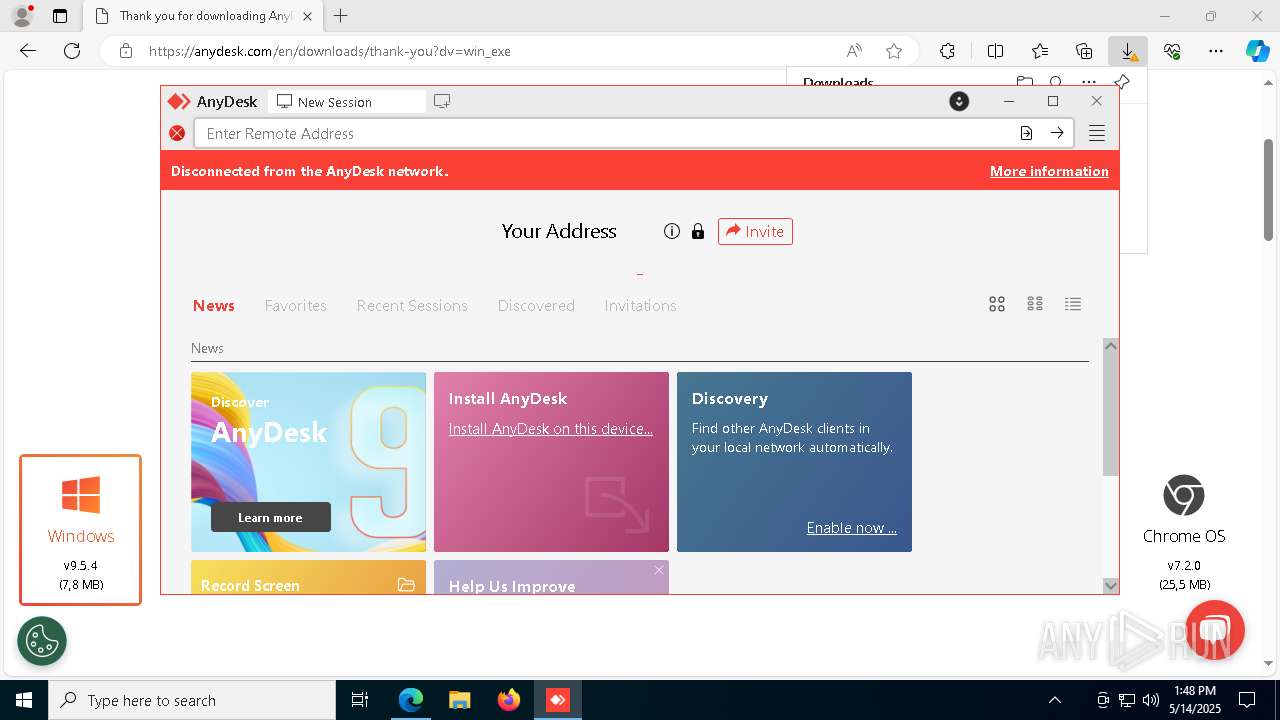Viewport: 1280px width, 720px height.
Task: Open downloads folder icon in Downloads panel
Action: [1024, 82]
